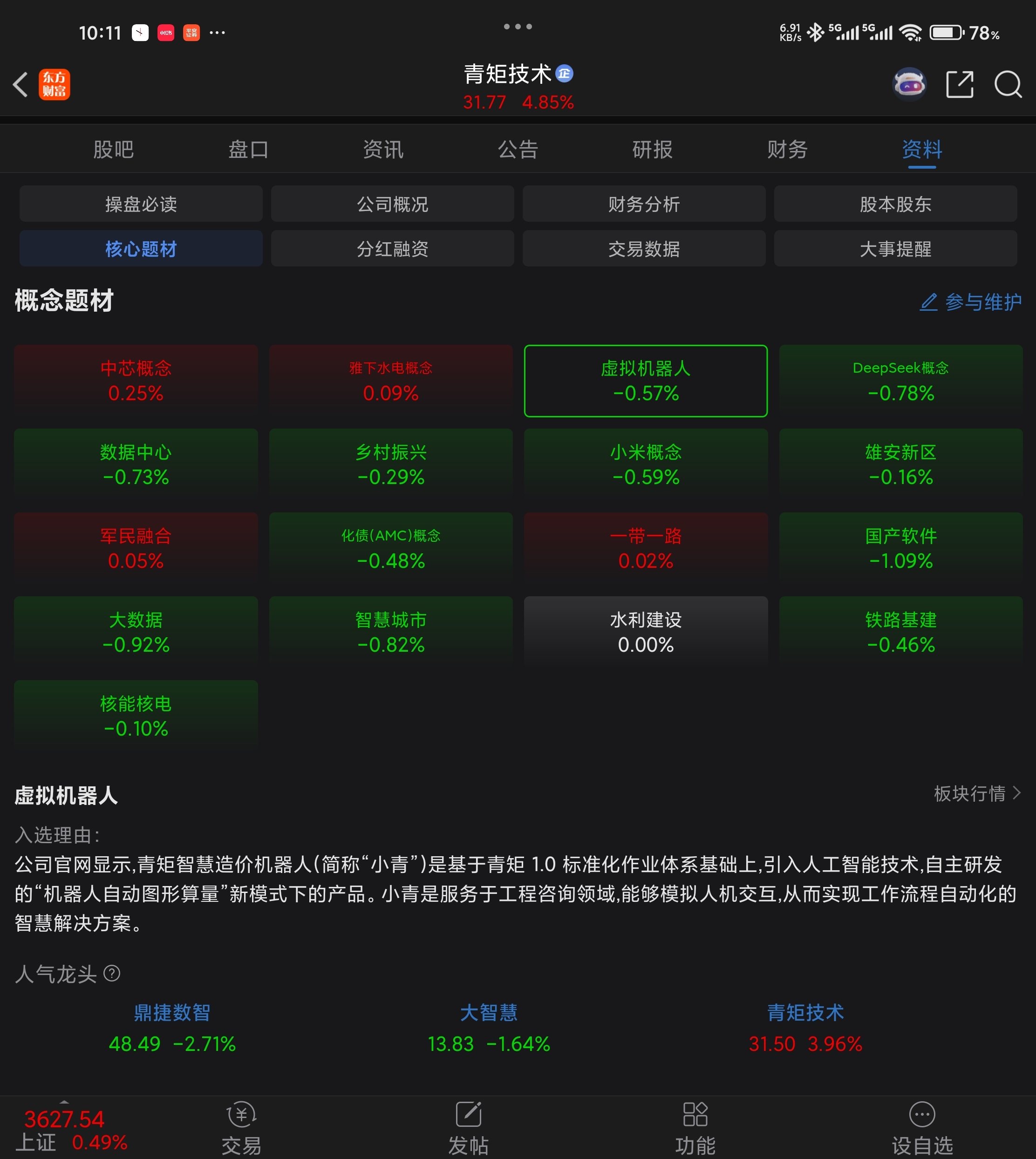Open the 财务分析 section
The width and height of the screenshot is (1036, 1159).
point(644,204)
